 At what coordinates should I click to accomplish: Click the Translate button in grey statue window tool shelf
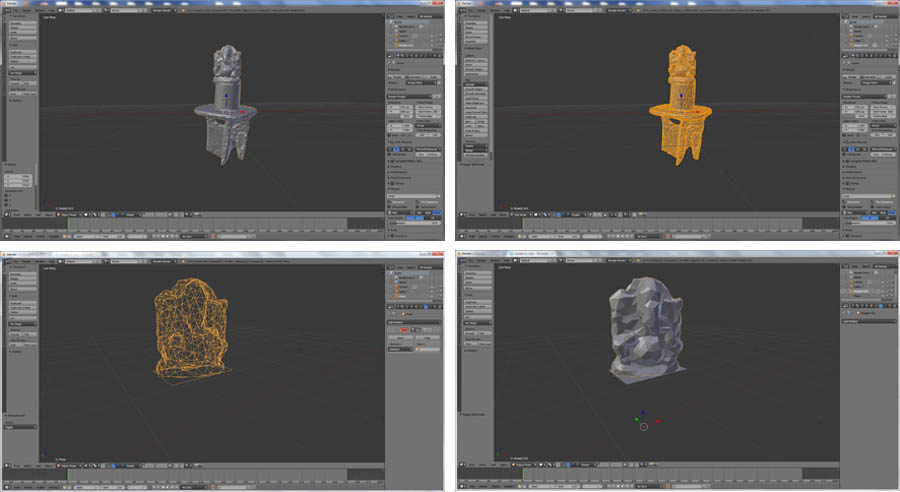click(23, 23)
